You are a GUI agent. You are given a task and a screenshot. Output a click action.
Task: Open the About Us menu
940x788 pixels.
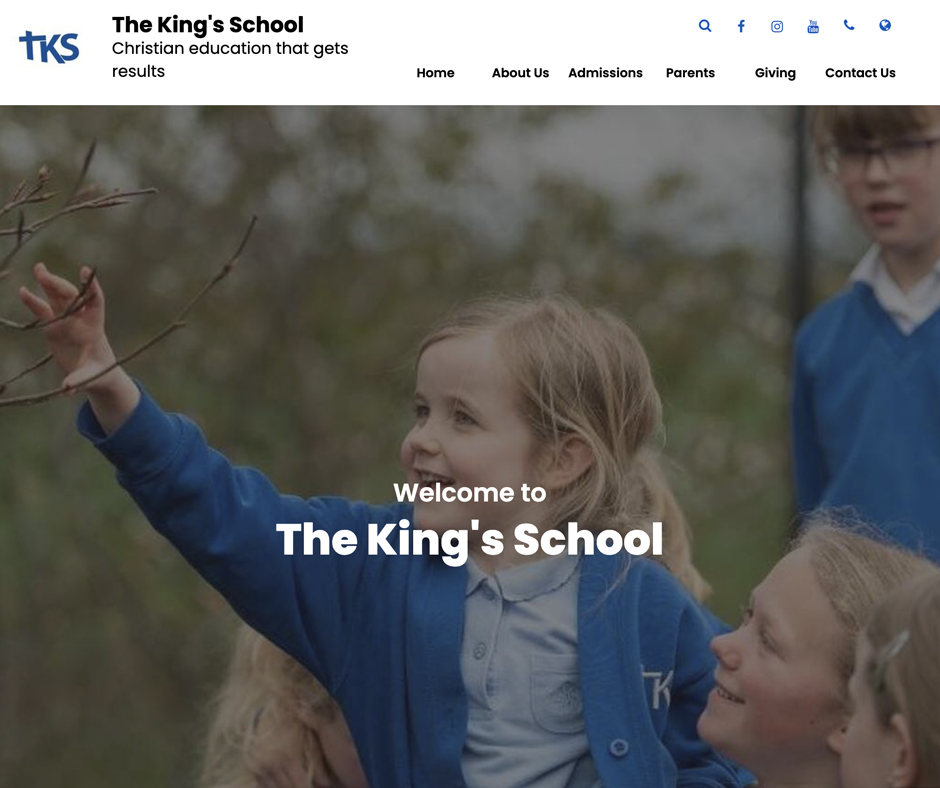coord(520,73)
